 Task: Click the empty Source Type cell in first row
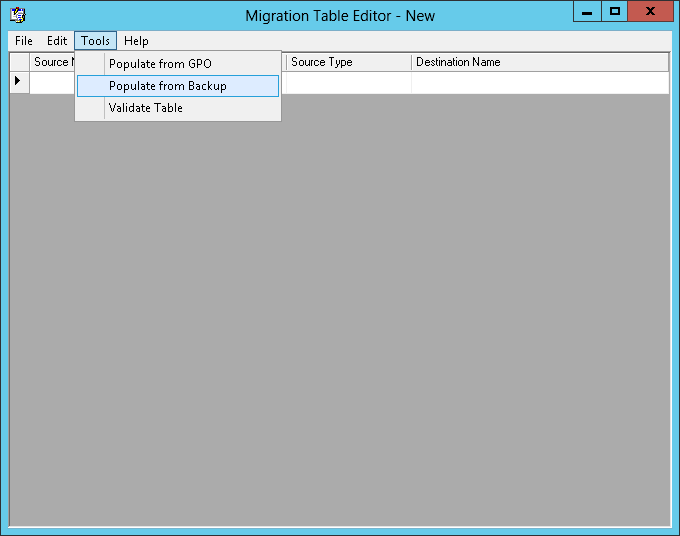[x=348, y=84]
